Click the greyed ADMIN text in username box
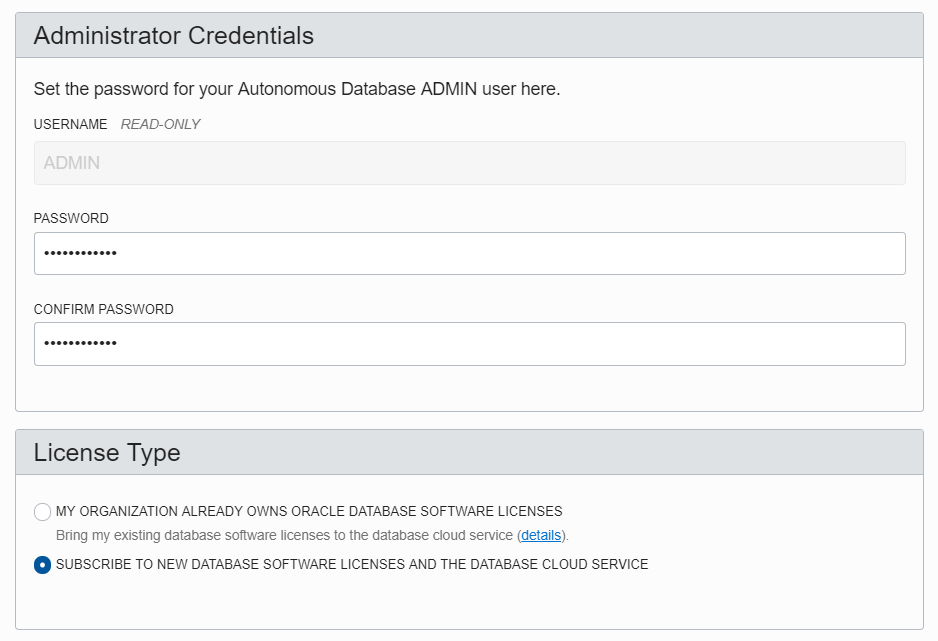Screen dimensions: 938x641 pyautogui.click(x=72, y=163)
